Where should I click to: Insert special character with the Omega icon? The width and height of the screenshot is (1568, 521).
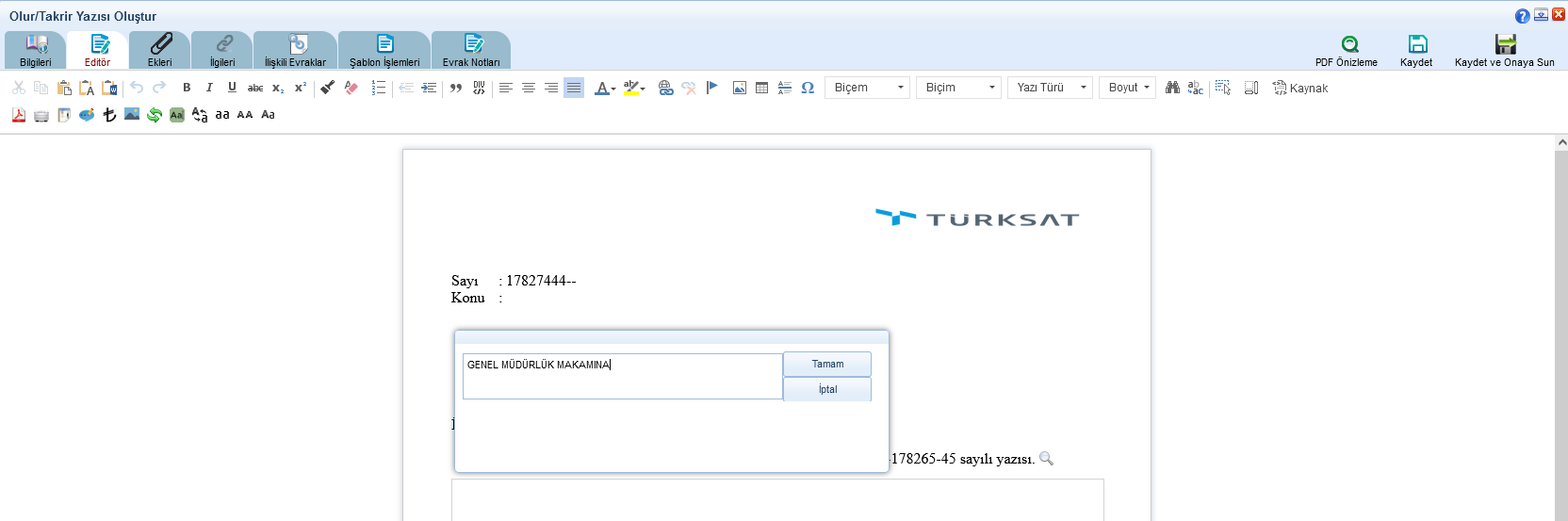pyautogui.click(x=808, y=88)
